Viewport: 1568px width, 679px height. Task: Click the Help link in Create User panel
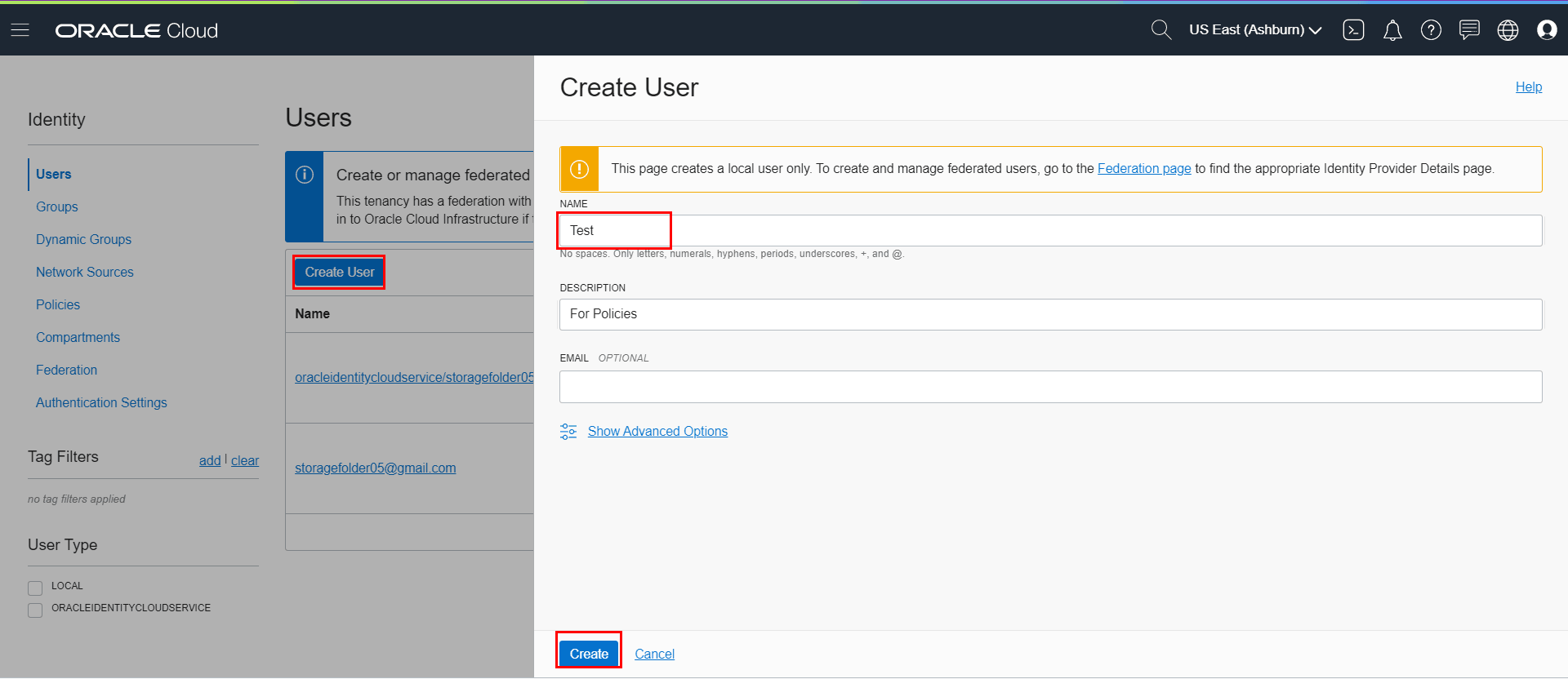click(x=1529, y=87)
